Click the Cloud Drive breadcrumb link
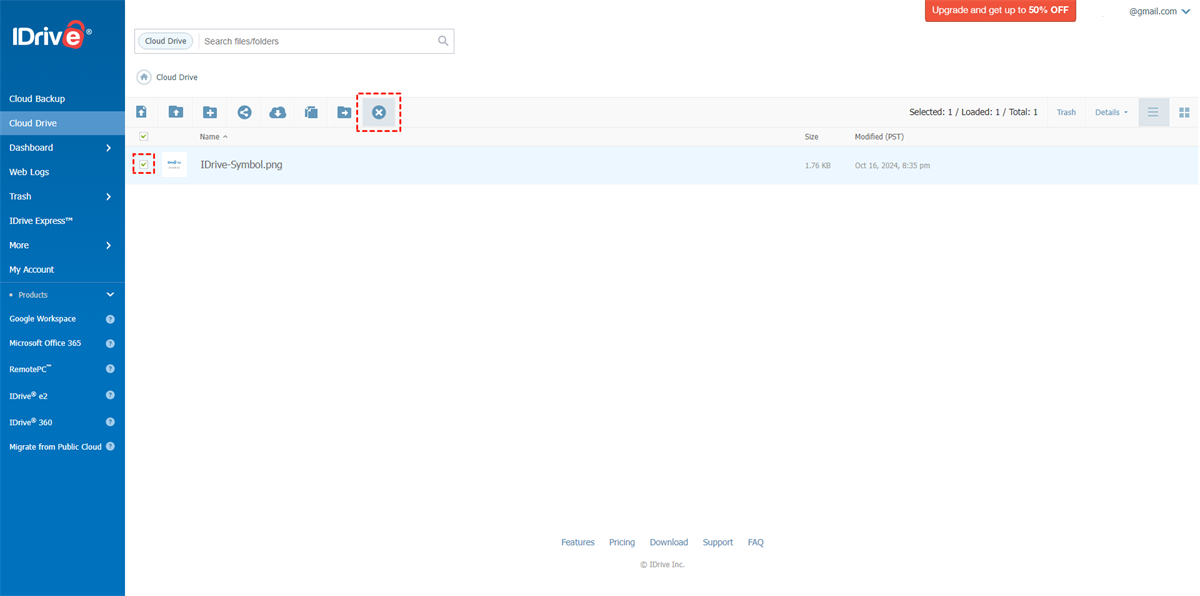 (x=177, y=77)
